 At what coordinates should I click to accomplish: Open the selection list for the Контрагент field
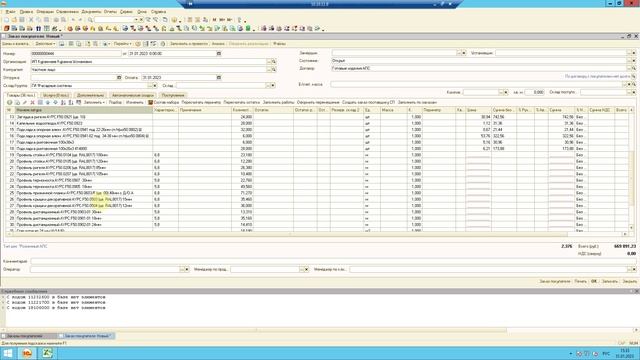[269, 70]
